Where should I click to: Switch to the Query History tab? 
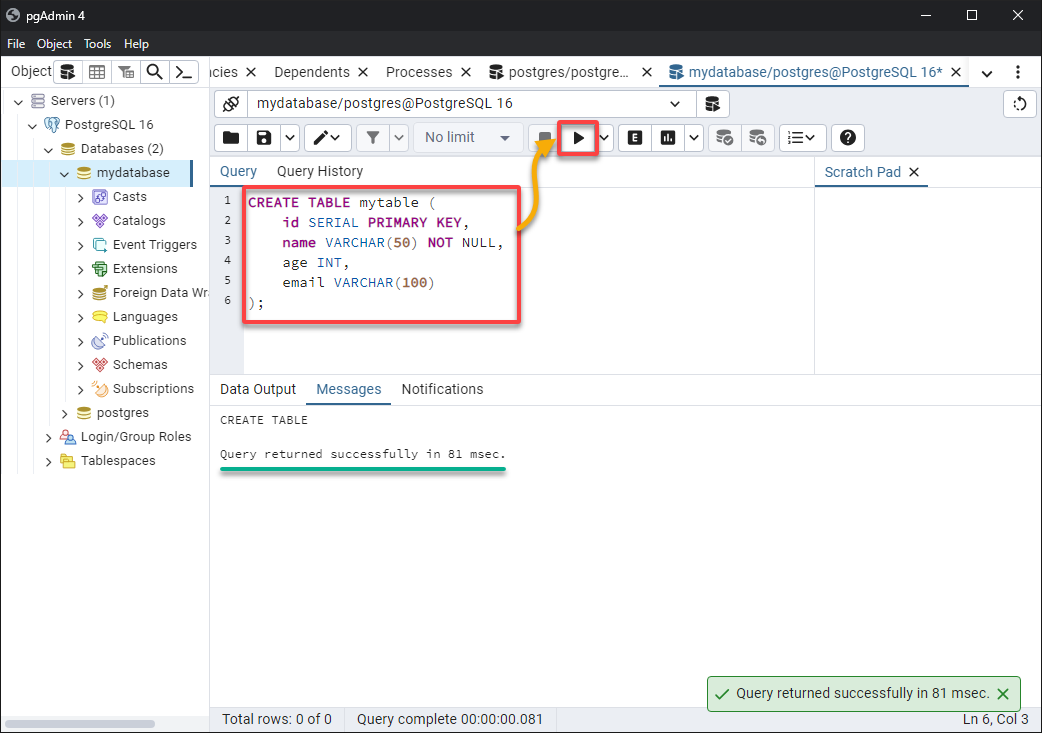point(320,171)
